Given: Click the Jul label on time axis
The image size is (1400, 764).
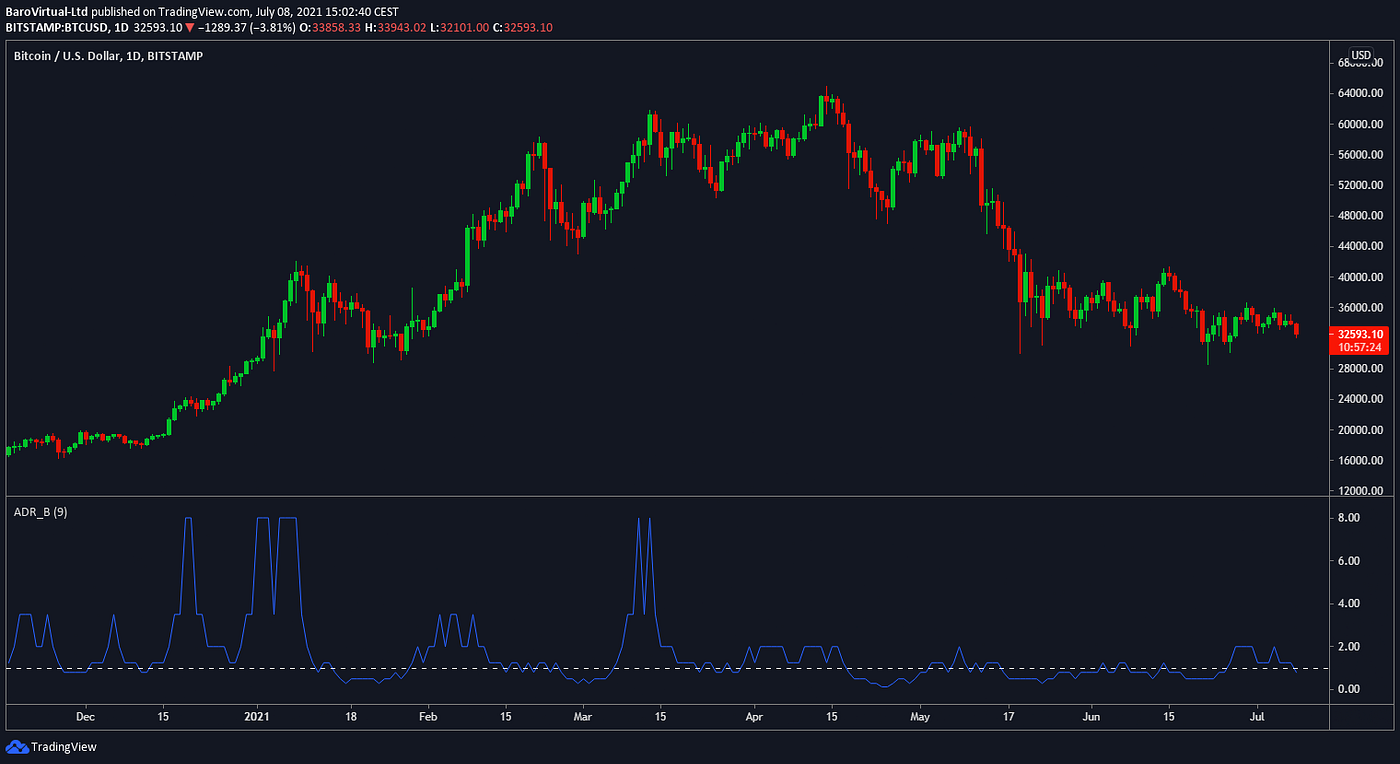Looking at the screenshot, I should click(x=1257, y=717).
